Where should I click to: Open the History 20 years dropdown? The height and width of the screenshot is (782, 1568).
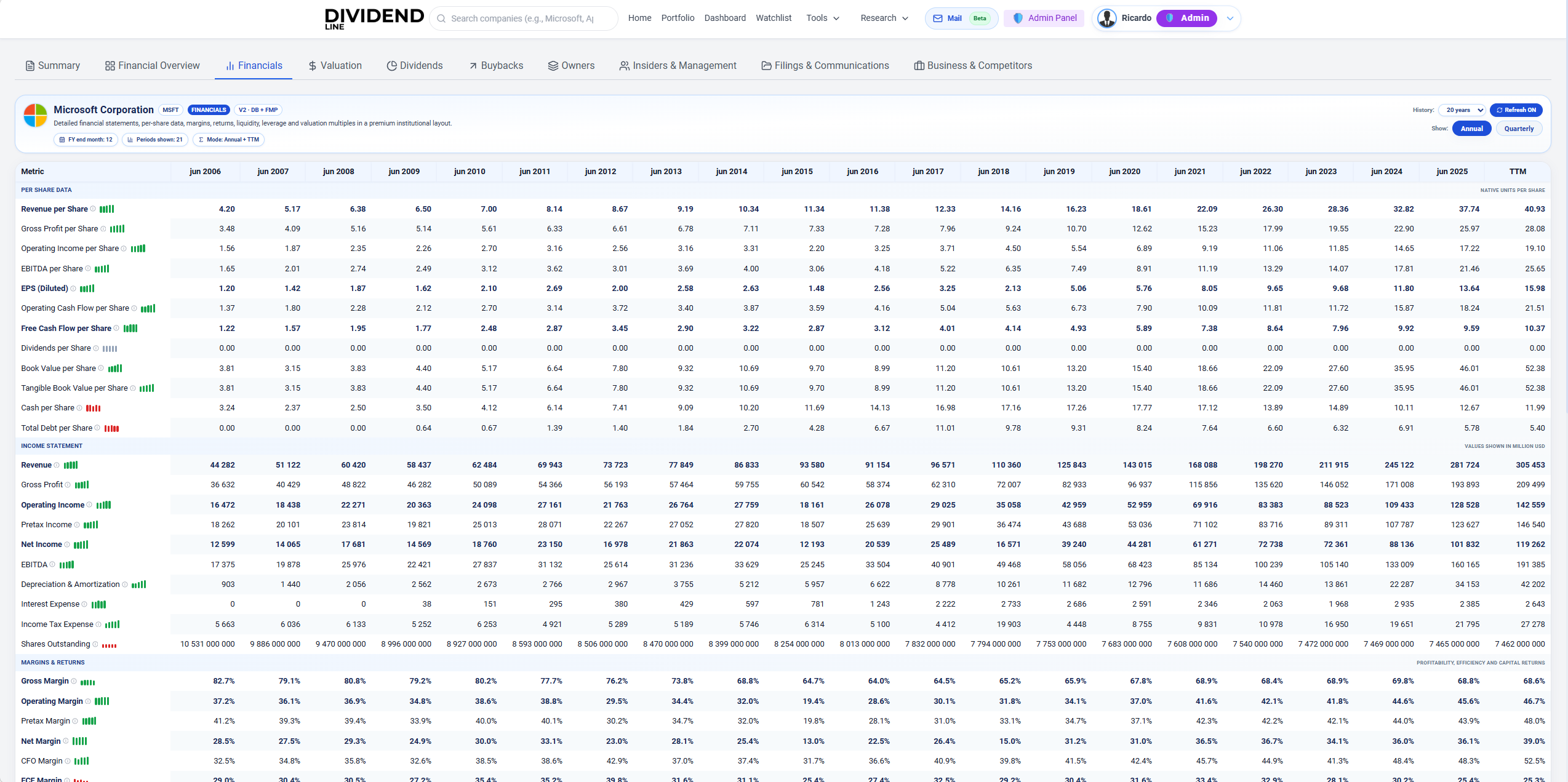click(1462, 110)
